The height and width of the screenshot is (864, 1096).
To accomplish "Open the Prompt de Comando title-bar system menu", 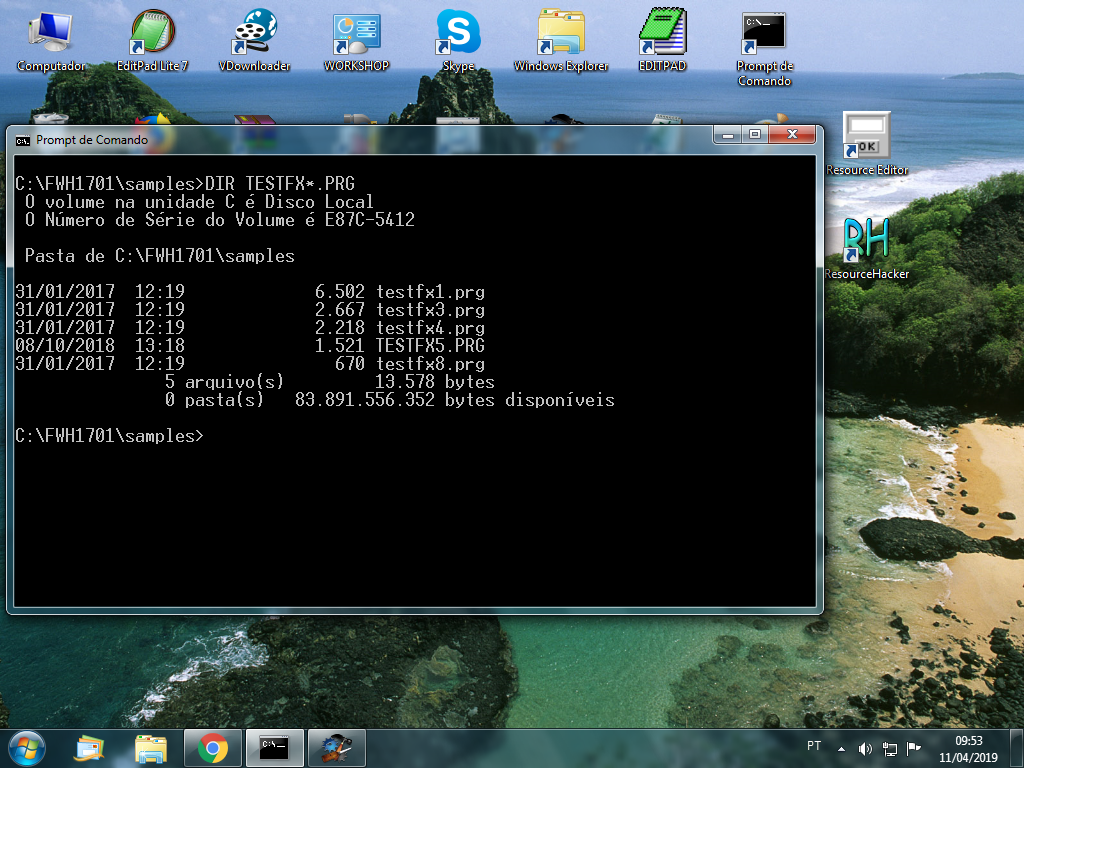I will tap(23, 140).
